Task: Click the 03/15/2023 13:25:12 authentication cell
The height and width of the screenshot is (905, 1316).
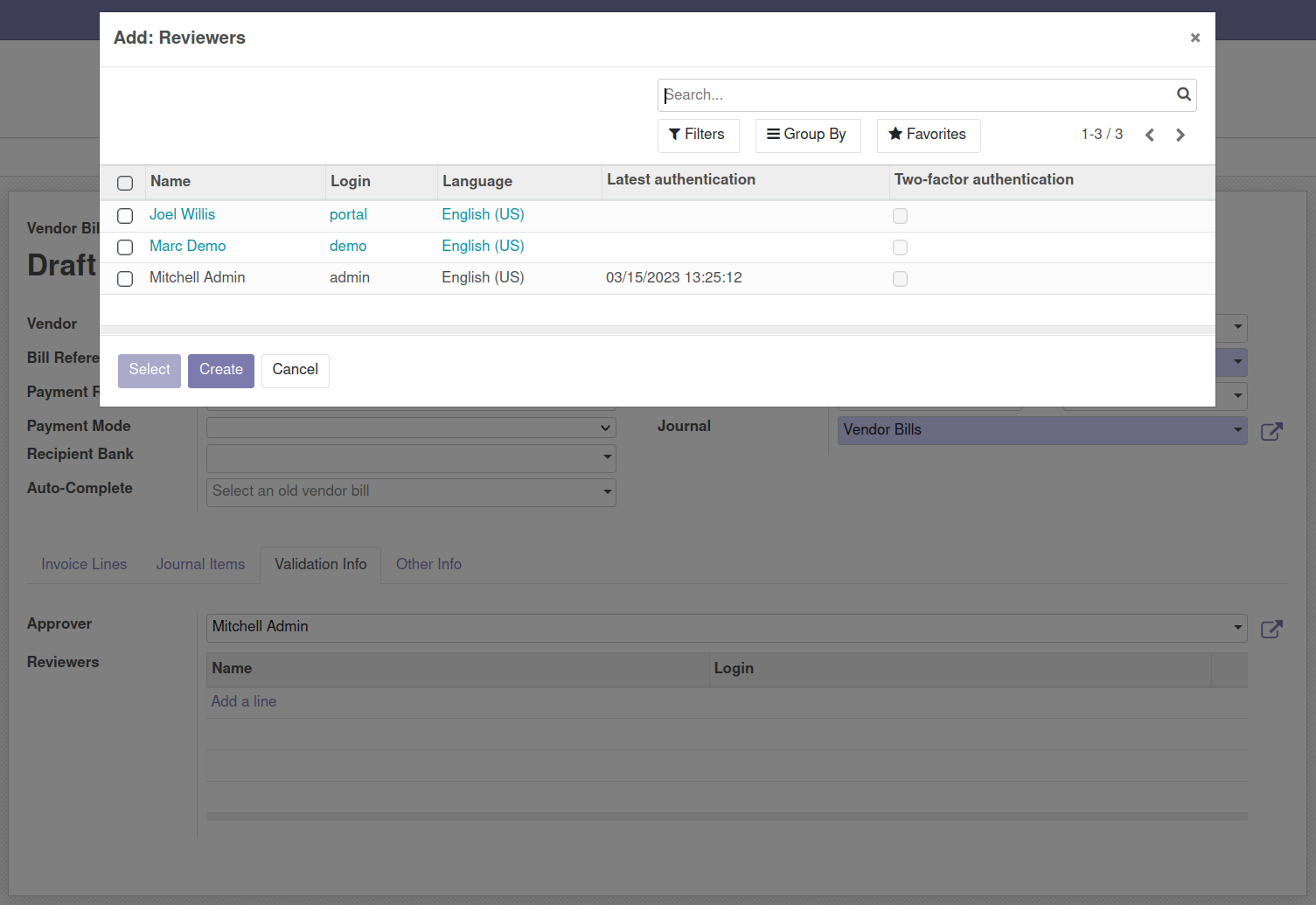Action: point(674,277)
